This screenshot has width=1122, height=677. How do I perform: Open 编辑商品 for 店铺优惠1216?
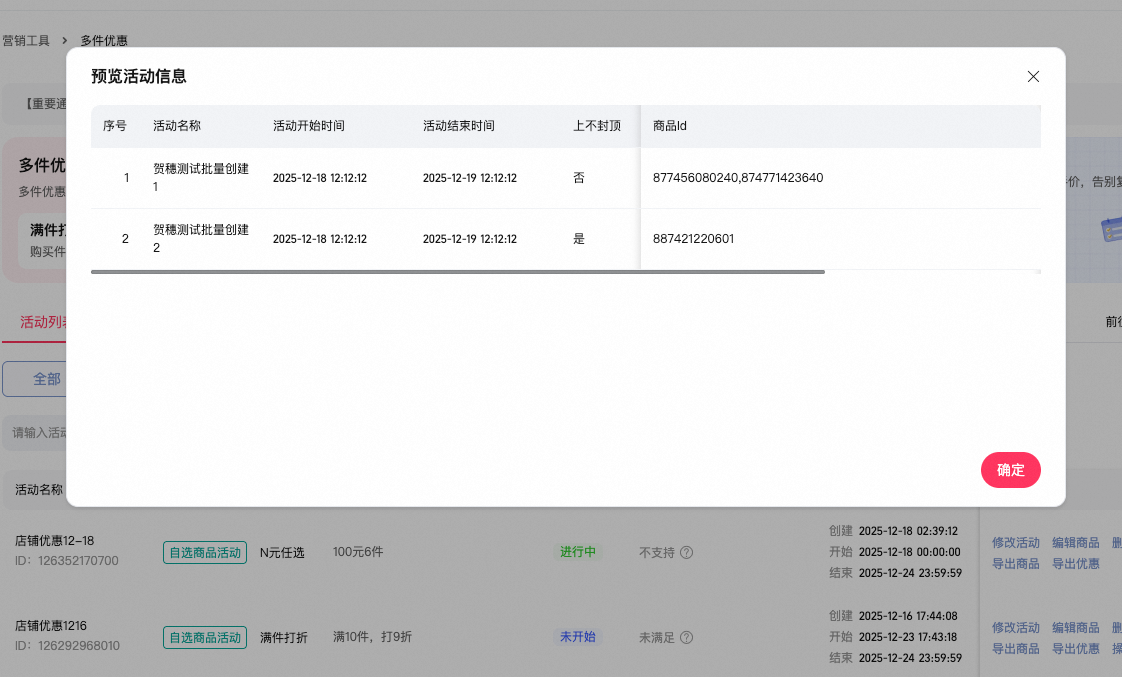1076,628
